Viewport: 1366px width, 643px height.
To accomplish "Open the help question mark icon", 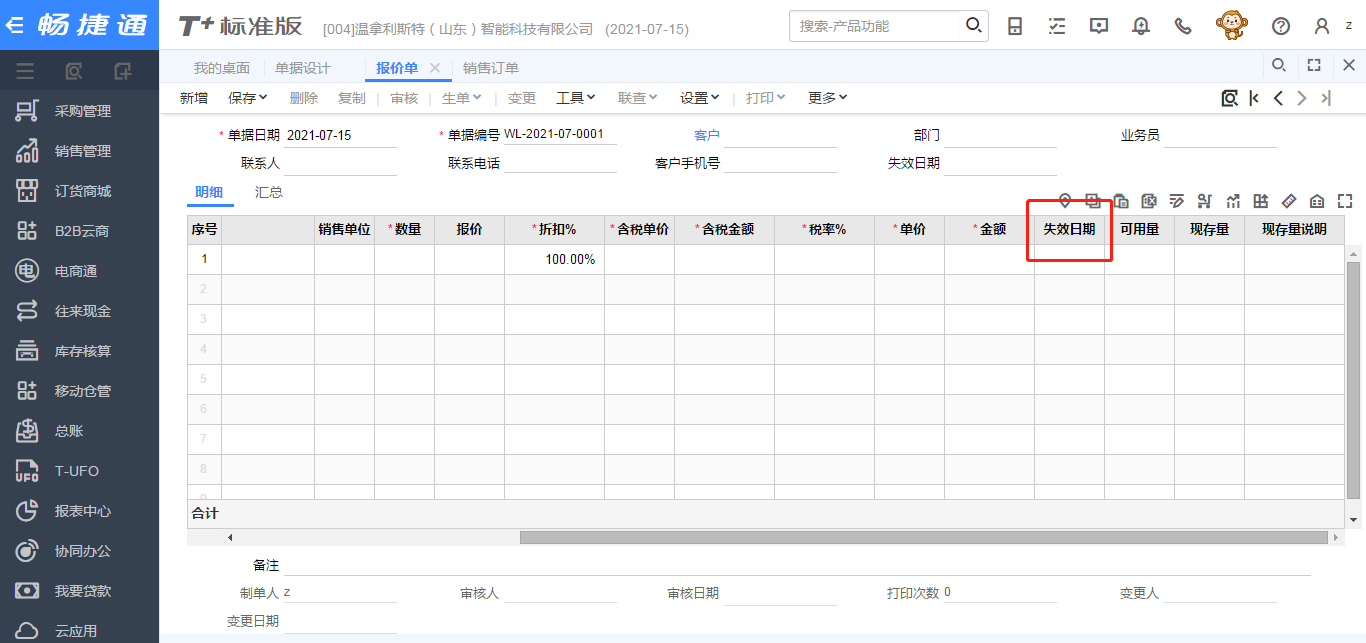I will tap(1281, 26).
